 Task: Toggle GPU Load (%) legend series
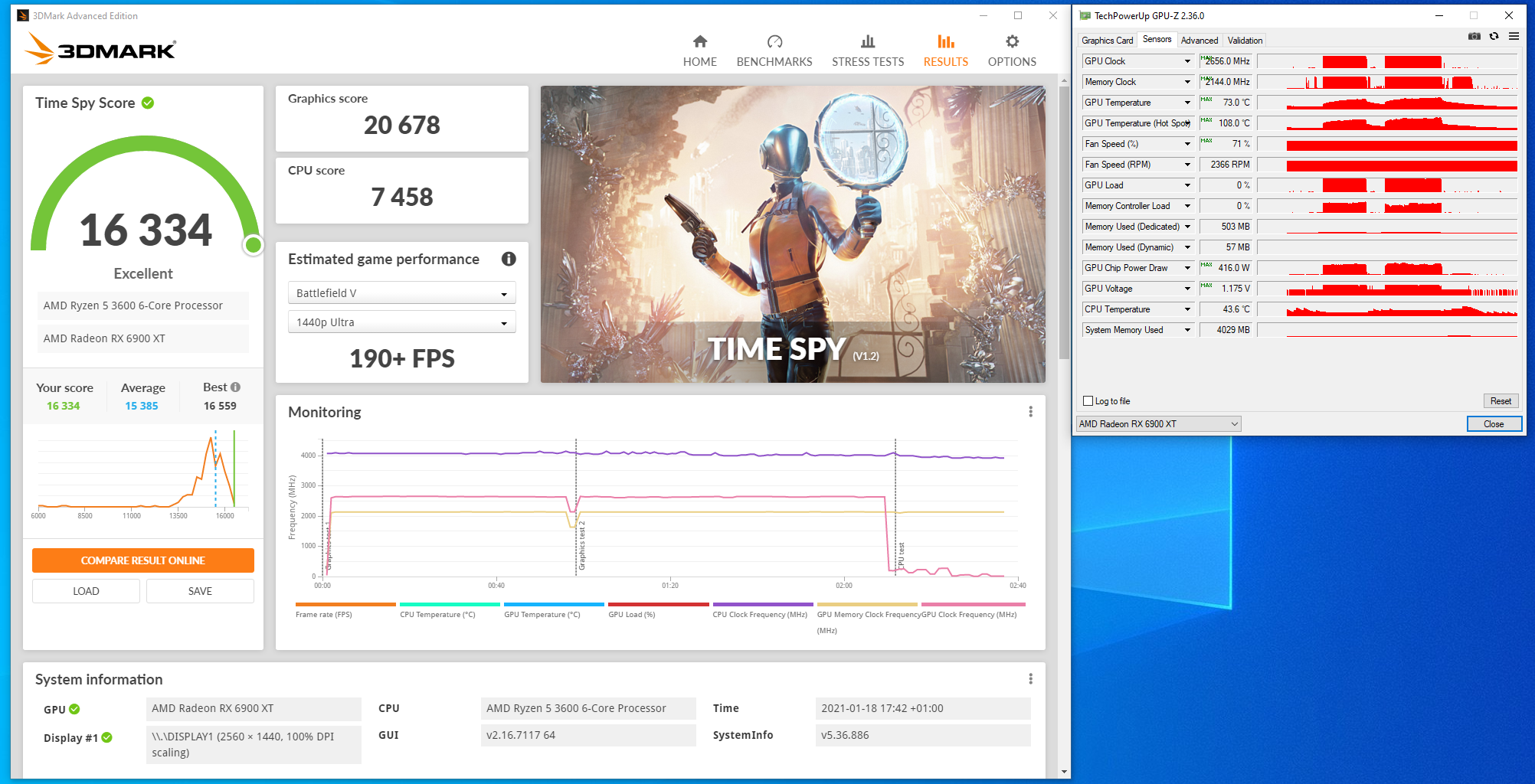[632, 614]
